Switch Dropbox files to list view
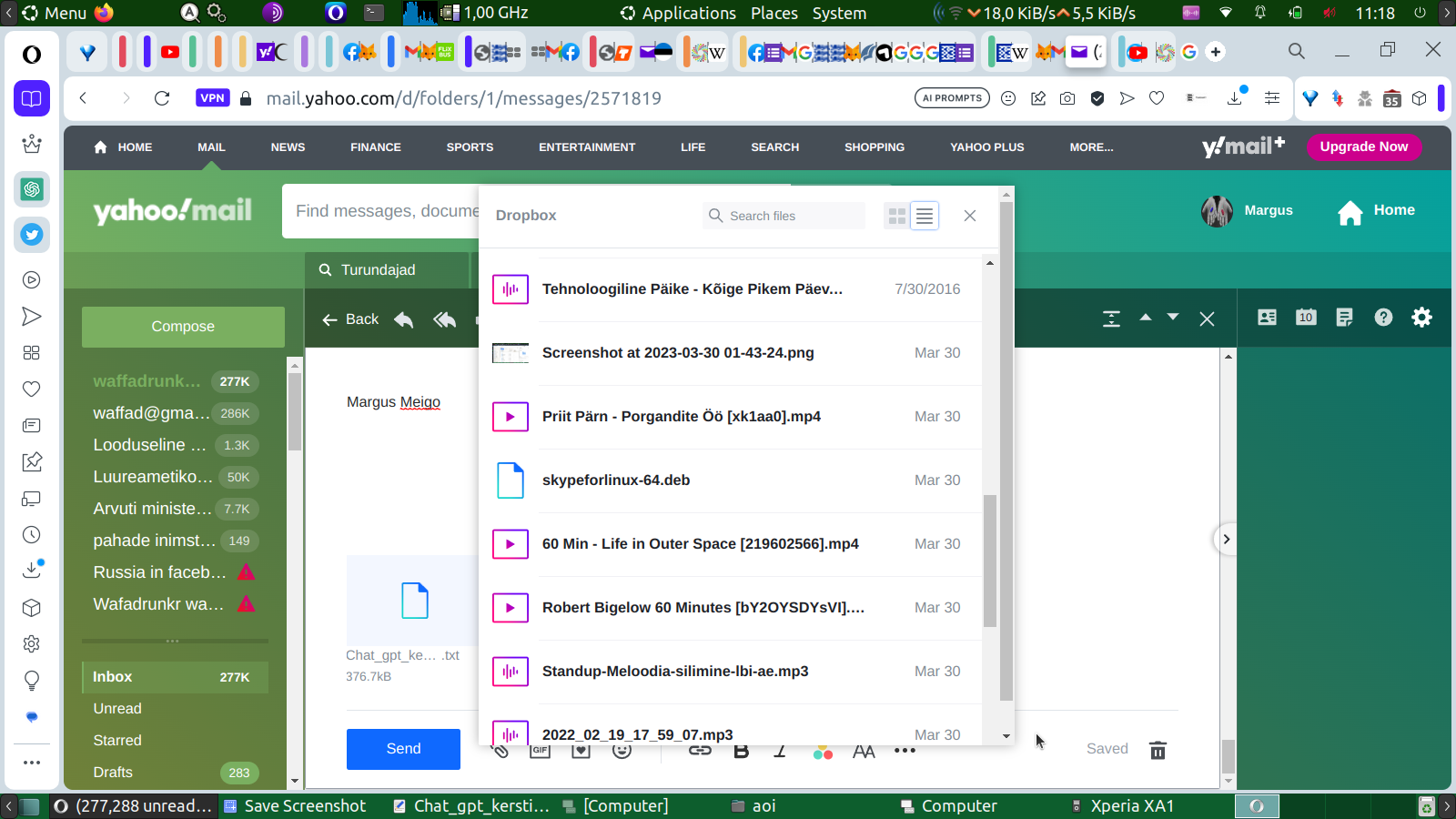This screenshot has height=819, width=1456. coord(925,216)
